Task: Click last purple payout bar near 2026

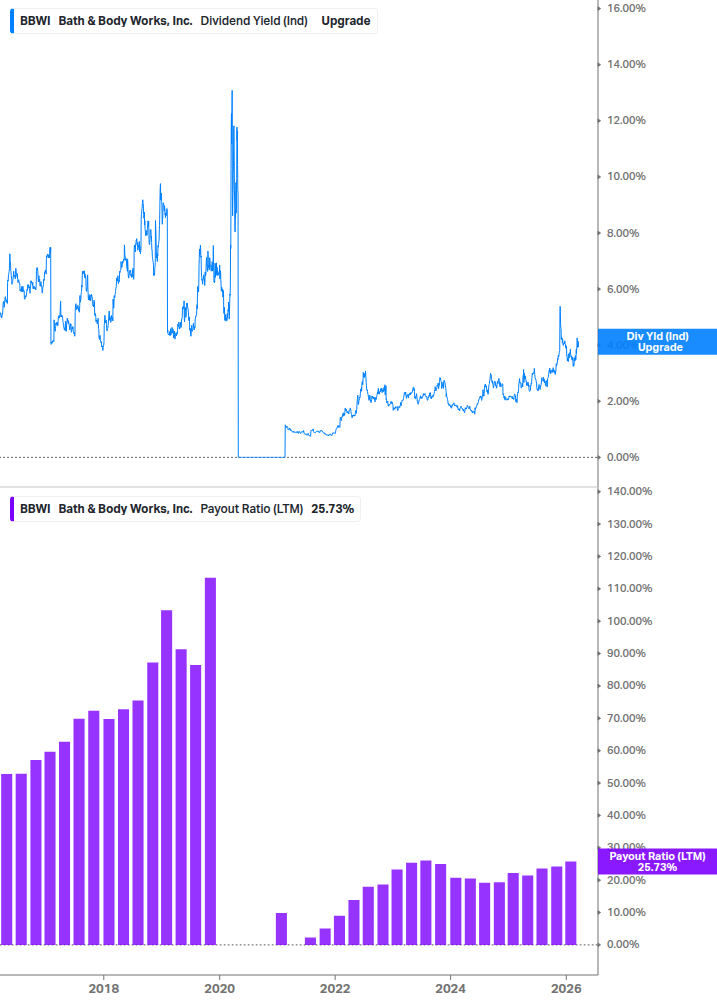Action: pos(571,903)
